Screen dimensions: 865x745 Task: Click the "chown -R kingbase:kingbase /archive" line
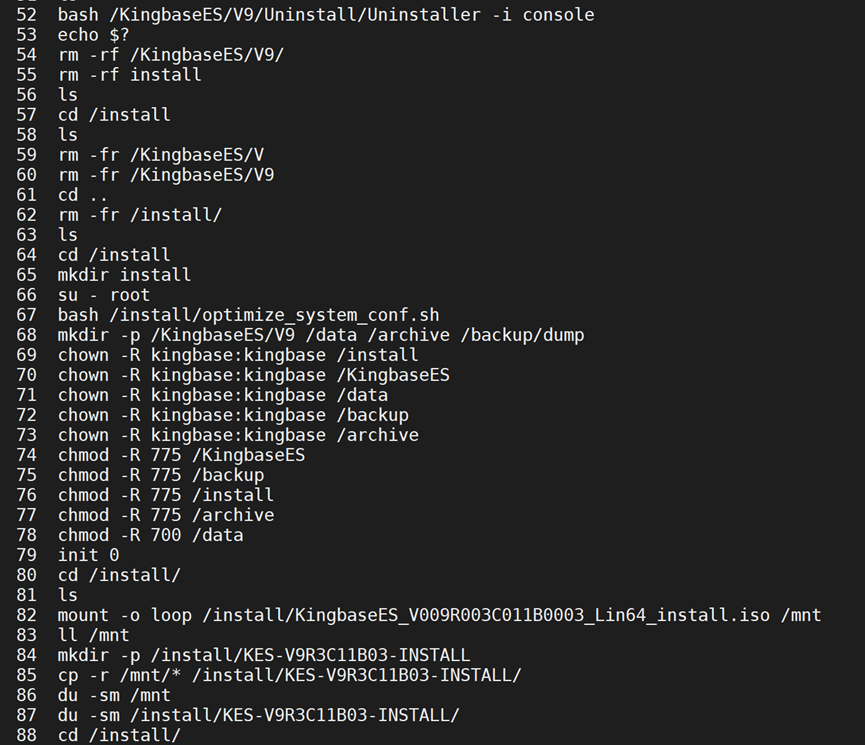[x=238, y=435]
